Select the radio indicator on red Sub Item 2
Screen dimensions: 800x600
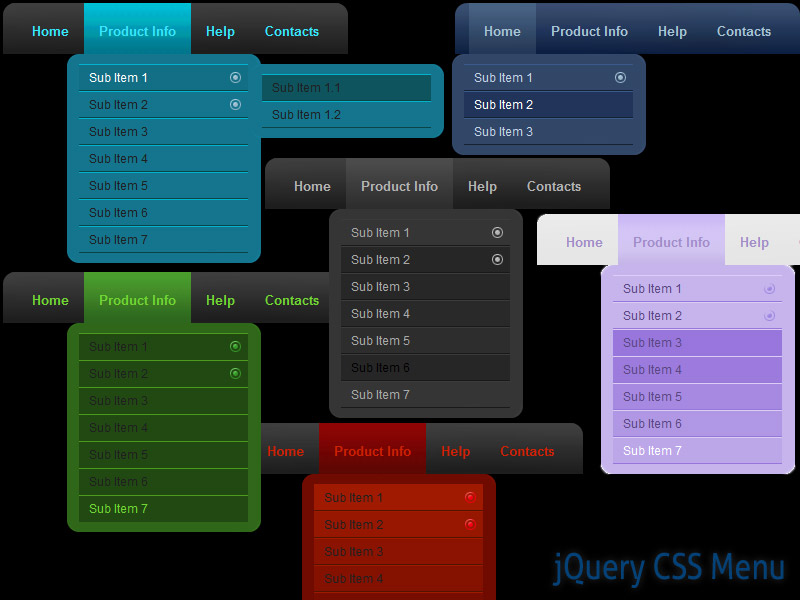(470, 524)
